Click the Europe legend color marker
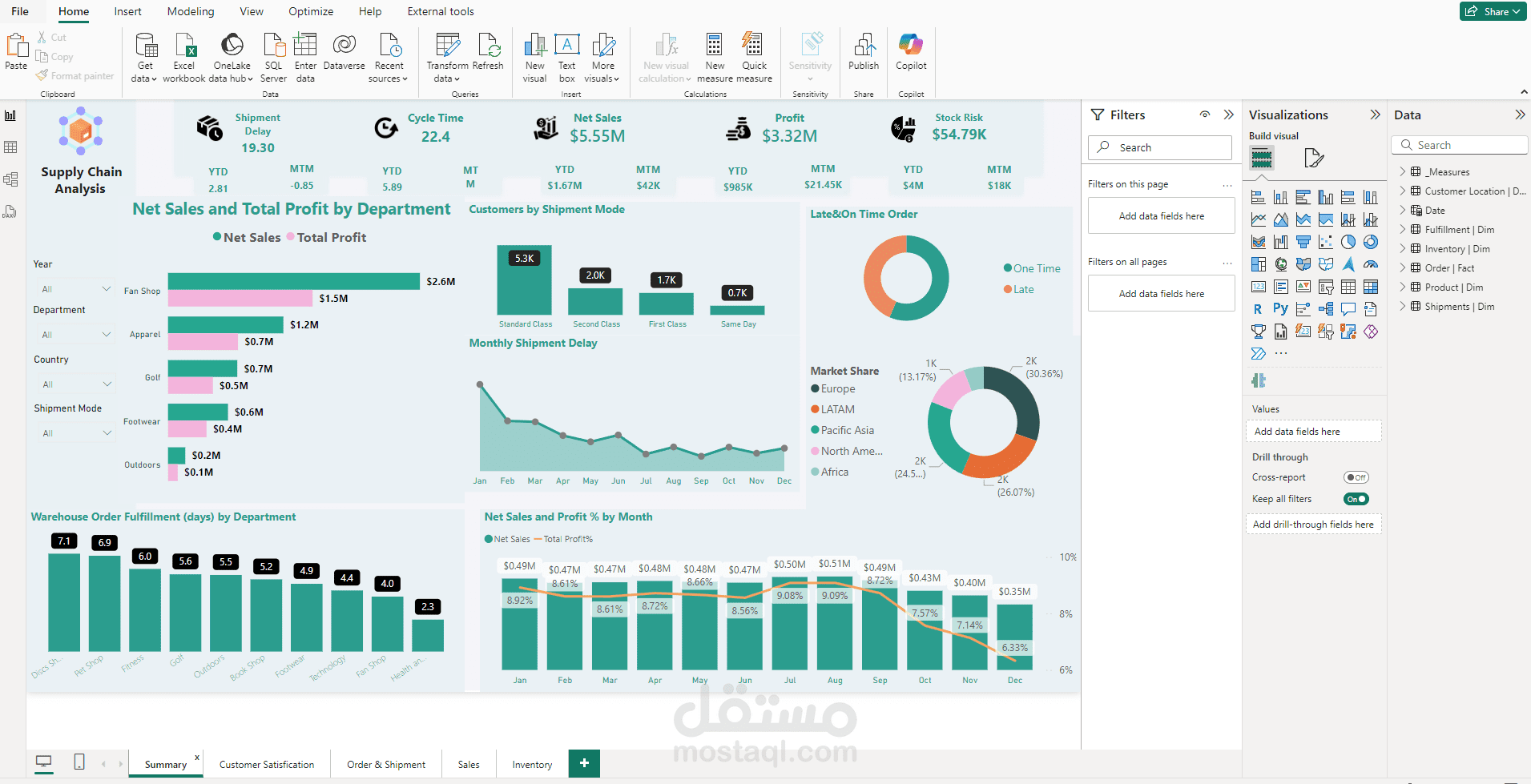This screenshot has height=784, width=1531. tap(815, 388)
